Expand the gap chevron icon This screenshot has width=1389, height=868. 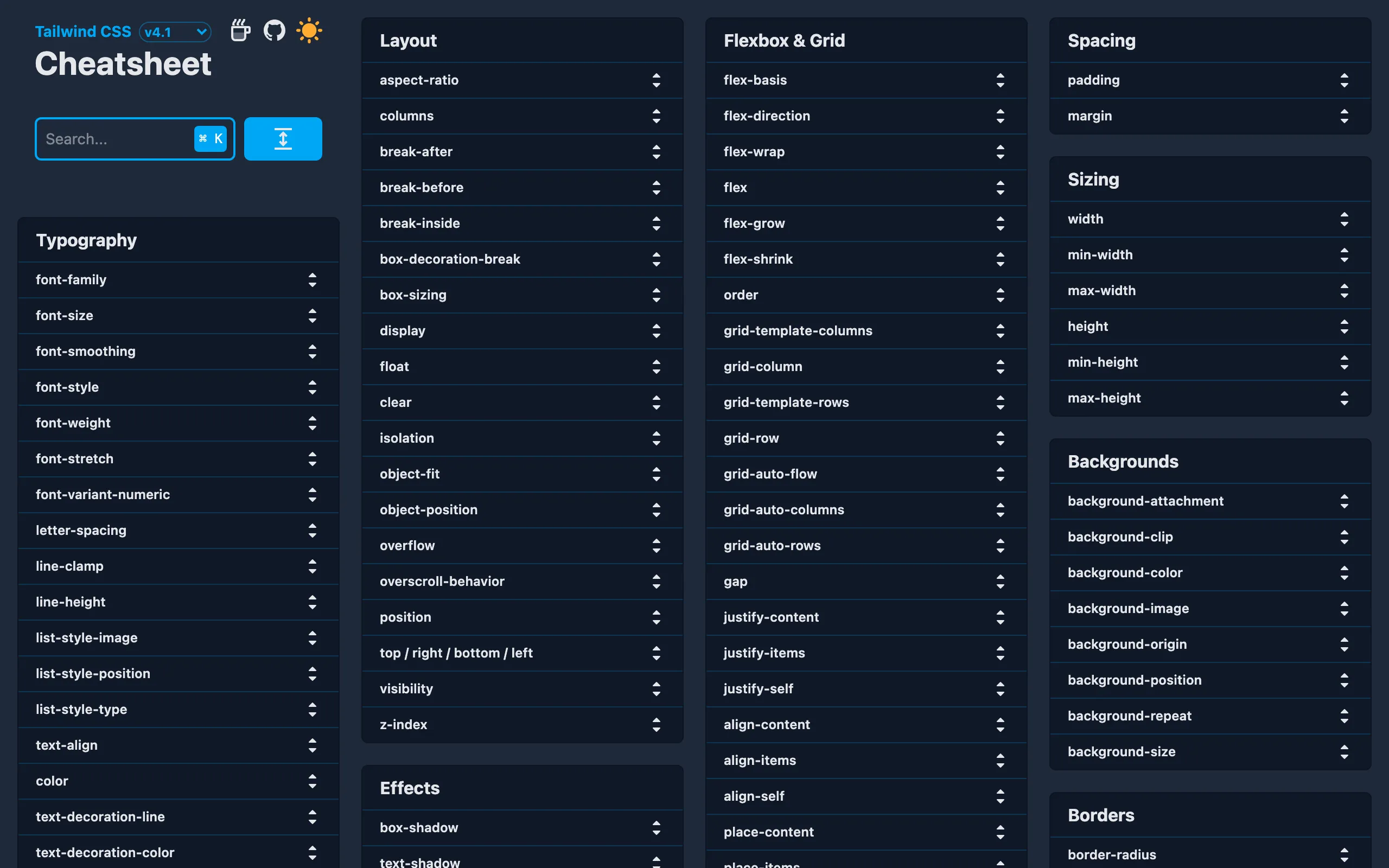(1001, 582)
